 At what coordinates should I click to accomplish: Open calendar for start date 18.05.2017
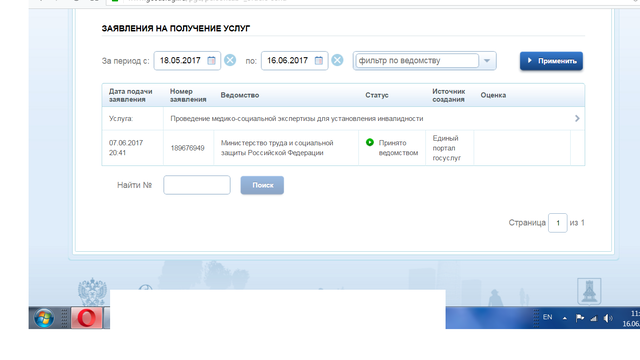coord(211,60)
